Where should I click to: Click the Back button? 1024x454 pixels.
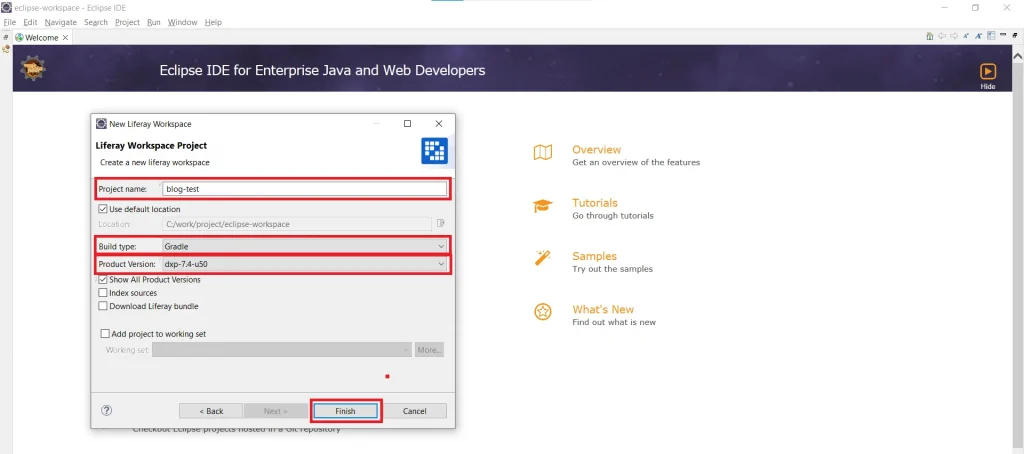211,411
